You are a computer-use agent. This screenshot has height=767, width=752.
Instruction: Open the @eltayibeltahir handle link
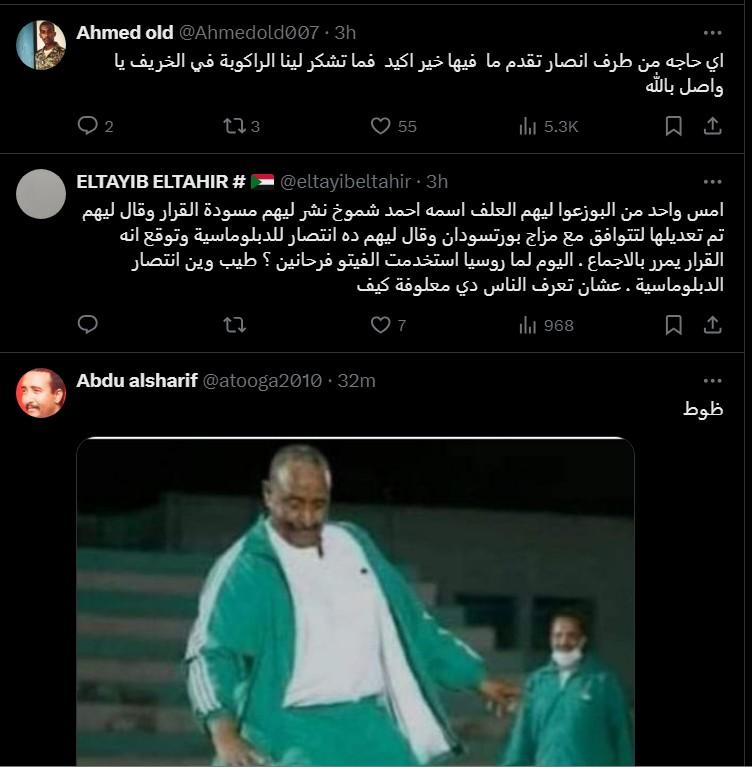click(x=345, y=182)
